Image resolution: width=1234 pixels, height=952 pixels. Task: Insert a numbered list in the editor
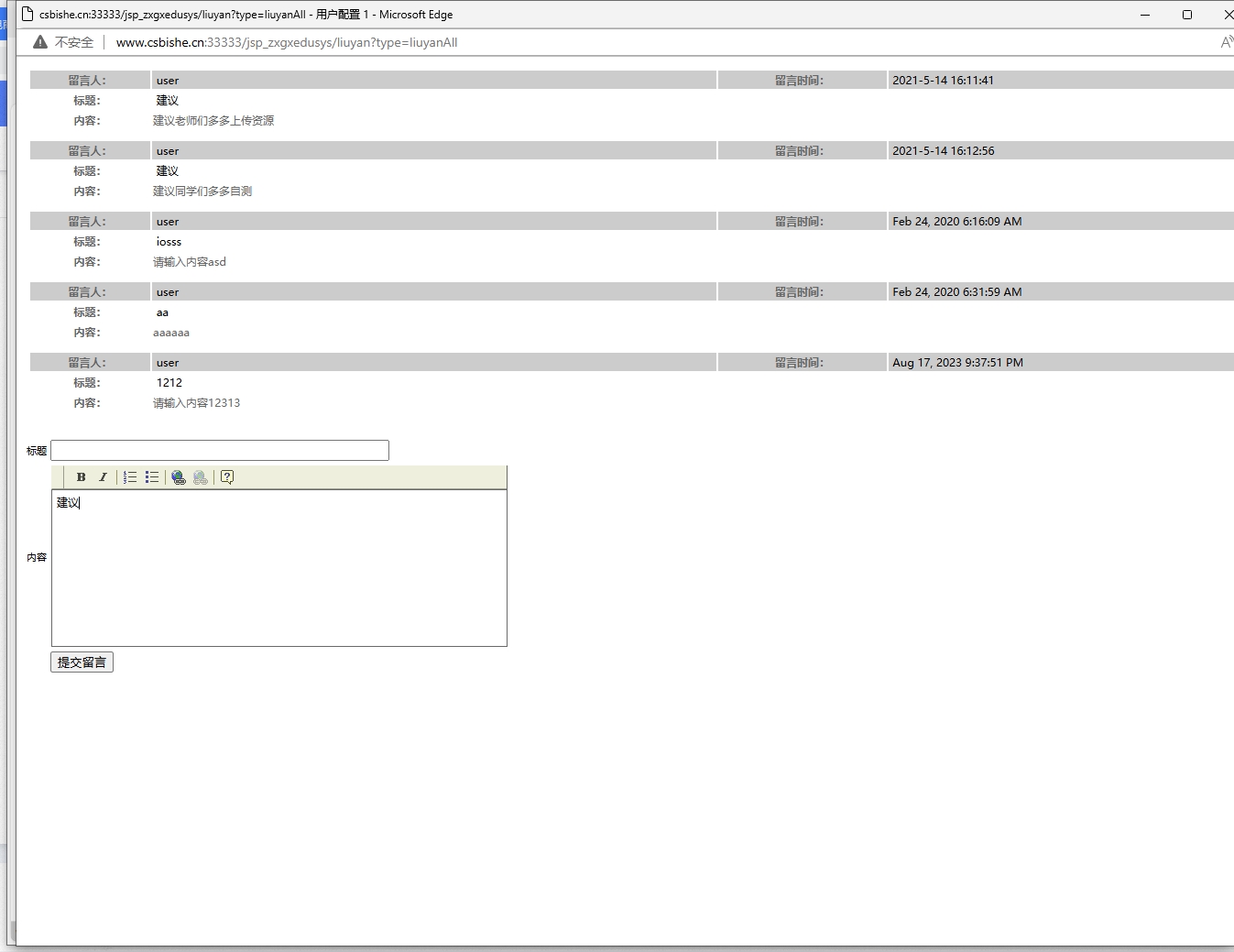click(130, 477)
